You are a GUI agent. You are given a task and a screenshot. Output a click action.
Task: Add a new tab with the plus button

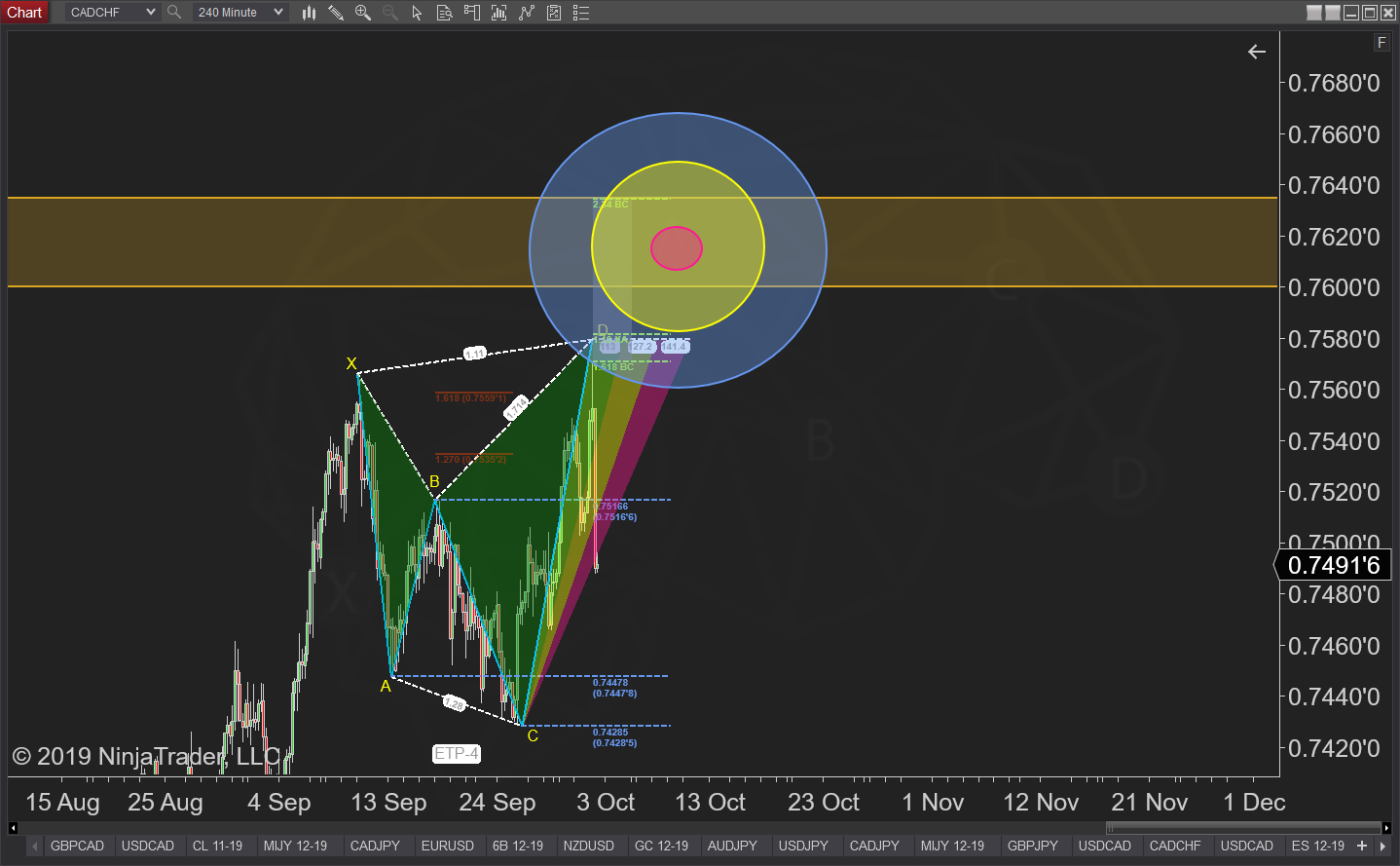point(1362,846)
